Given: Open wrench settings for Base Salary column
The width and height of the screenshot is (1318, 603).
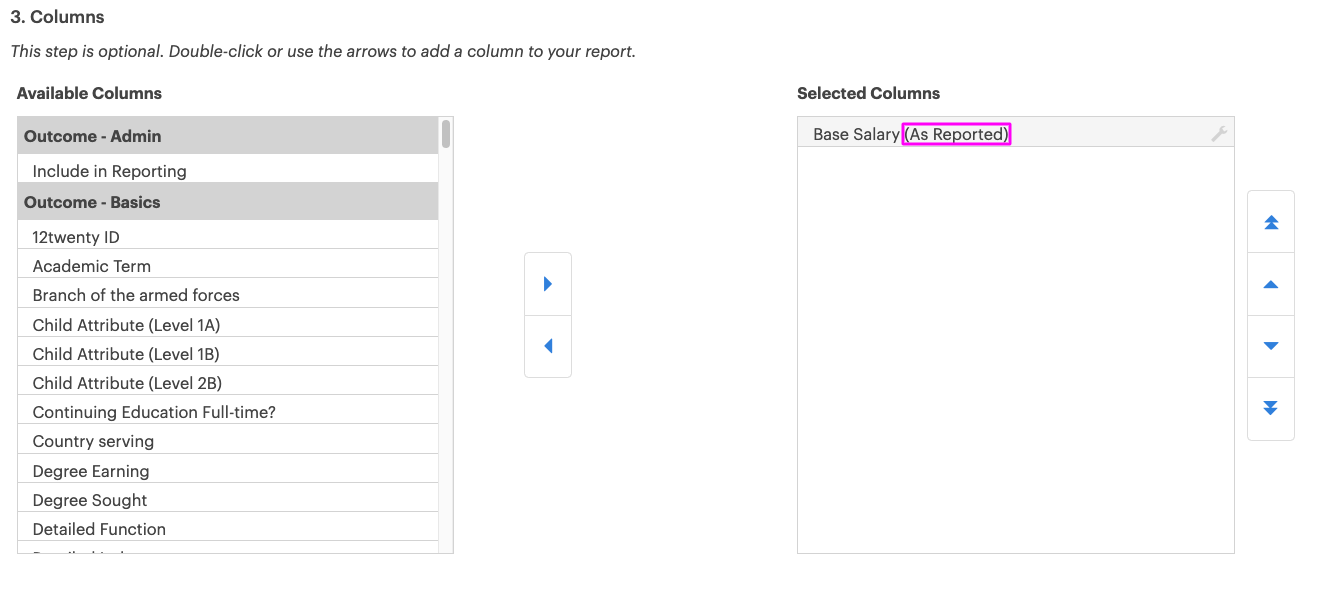Looking at the screenshot, I should (1218, 134).
